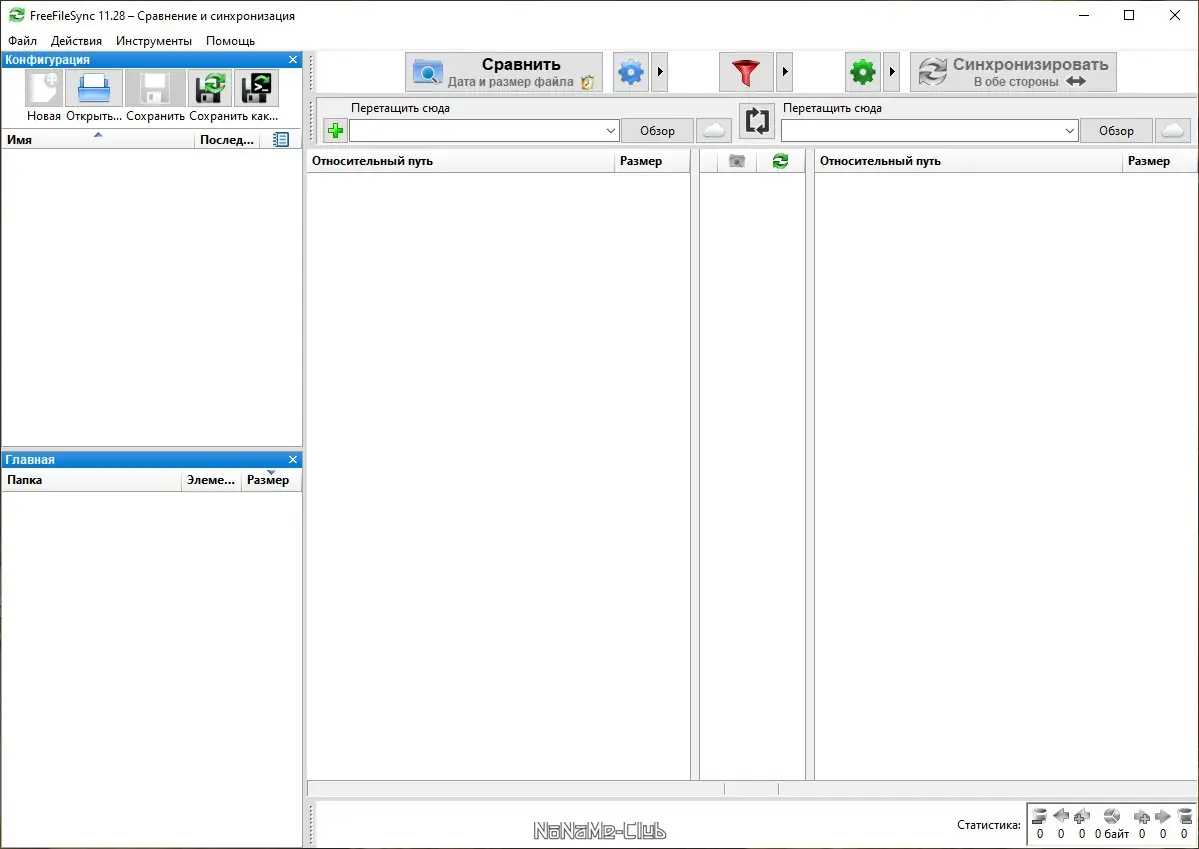The width and height of the screenshot is (1199, 849).
Task: Expand filter settings arrow dropdown
Action: point(785,72)
